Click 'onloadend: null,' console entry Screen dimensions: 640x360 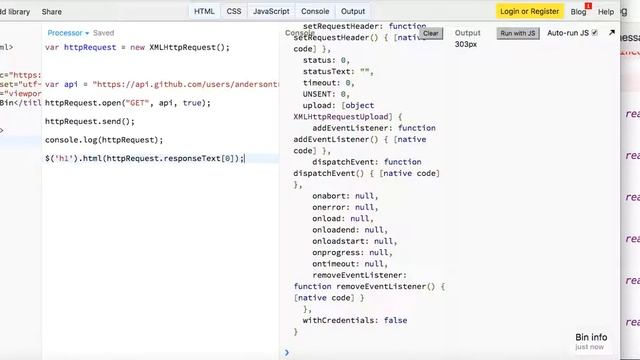pos(350,230)
